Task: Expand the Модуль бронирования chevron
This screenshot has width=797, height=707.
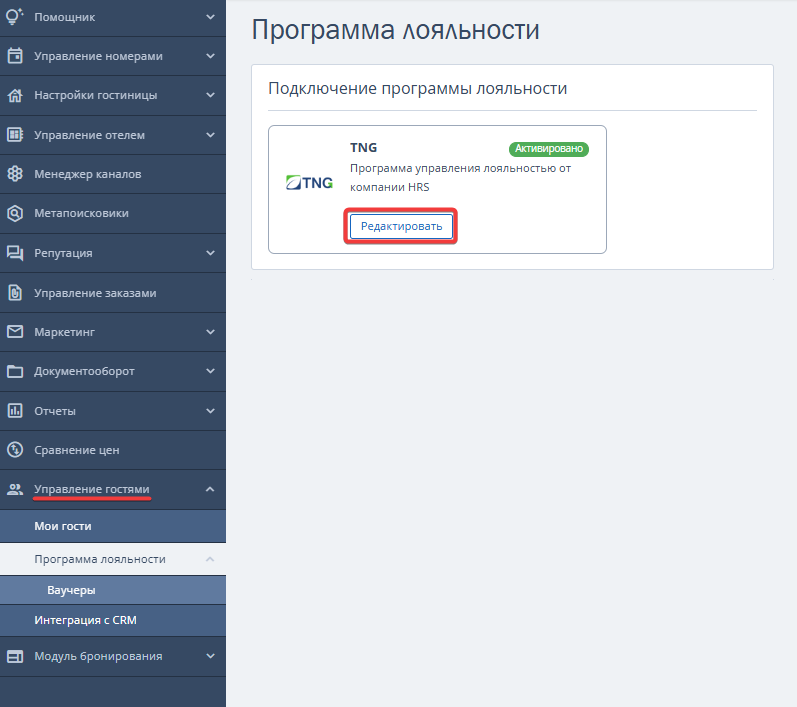Action: (210, 656)
